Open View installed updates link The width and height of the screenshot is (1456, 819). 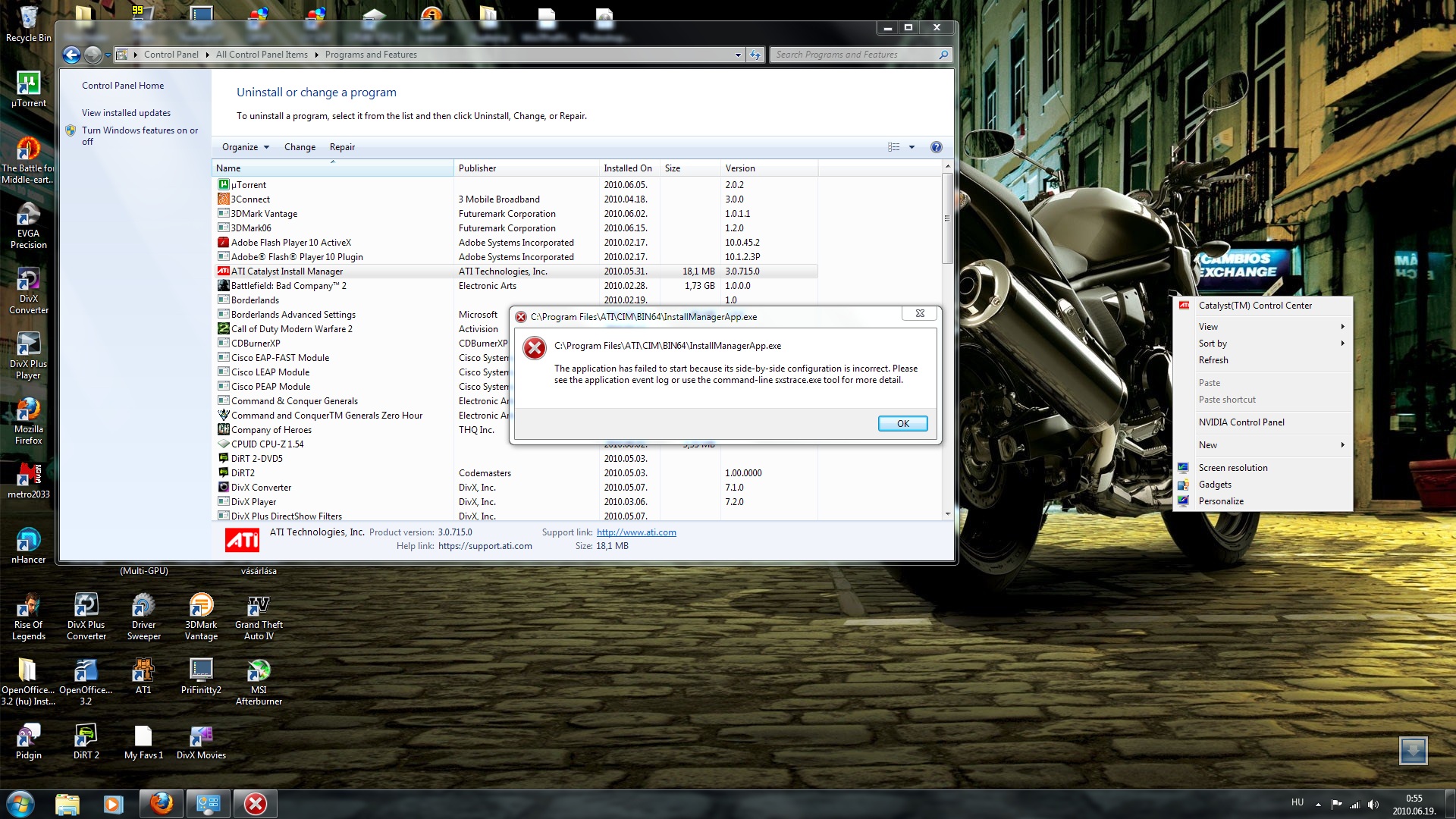pos(126,113)
